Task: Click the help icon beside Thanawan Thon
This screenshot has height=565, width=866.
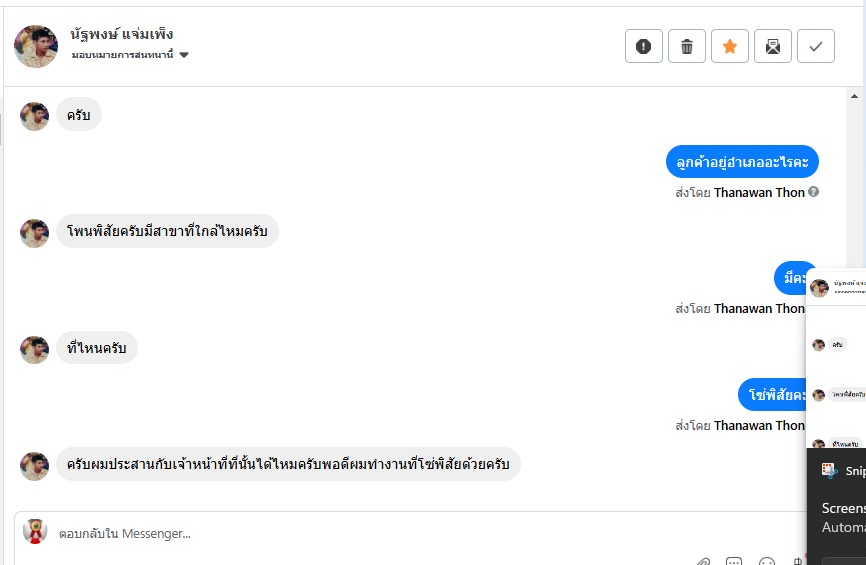Action: coord(814,192)
